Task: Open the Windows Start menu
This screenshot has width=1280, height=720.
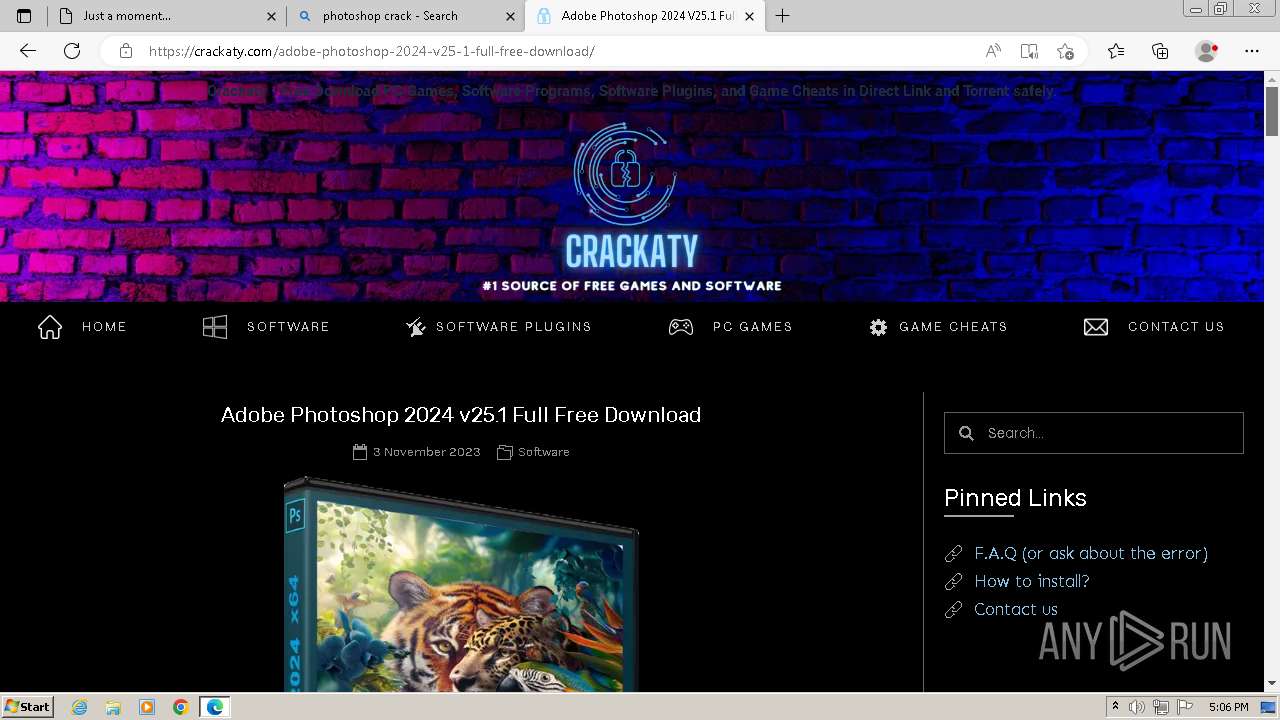Action: pyautogui.click(x=27, y=707)
